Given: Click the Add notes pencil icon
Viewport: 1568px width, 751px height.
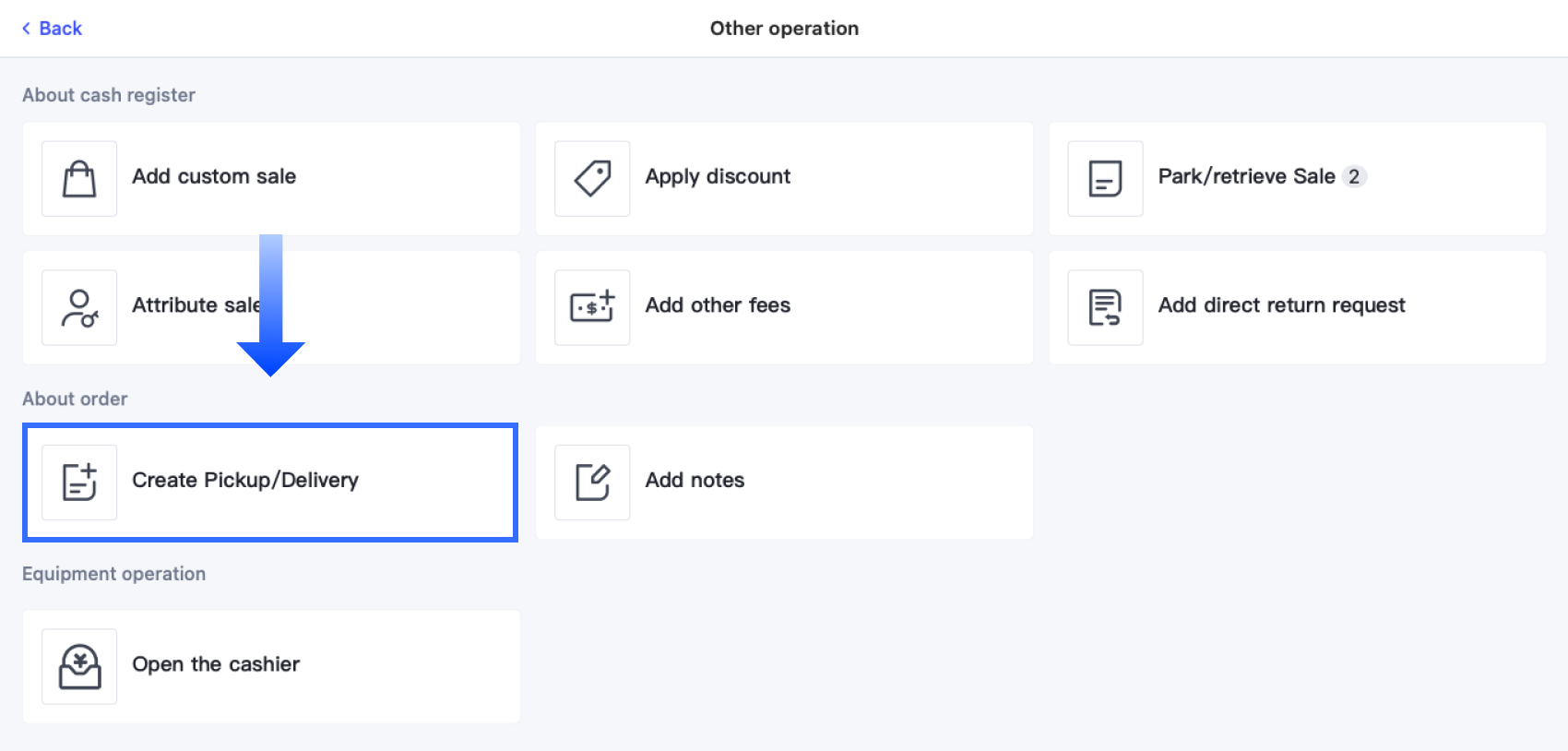Looking at the screenshot, I should (x=592, y=483).
